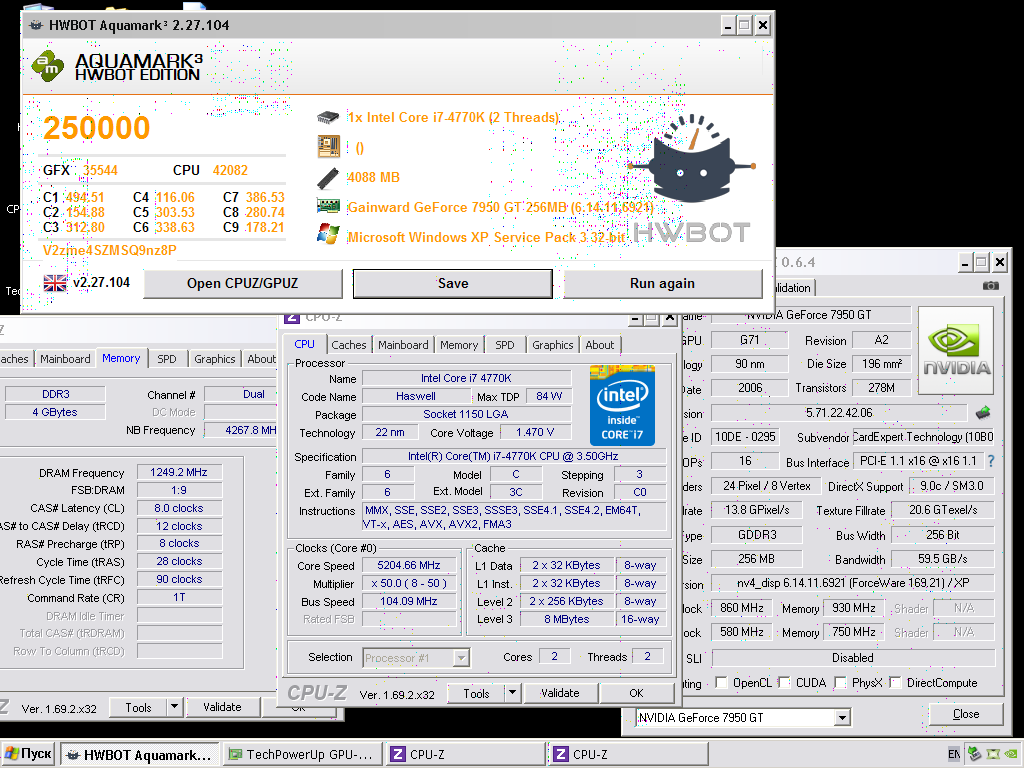This screenshot has height=768, width=1024.
Task: Click the validation code V2zme4SZMSQ9nz8P
Action: [109, 251]
